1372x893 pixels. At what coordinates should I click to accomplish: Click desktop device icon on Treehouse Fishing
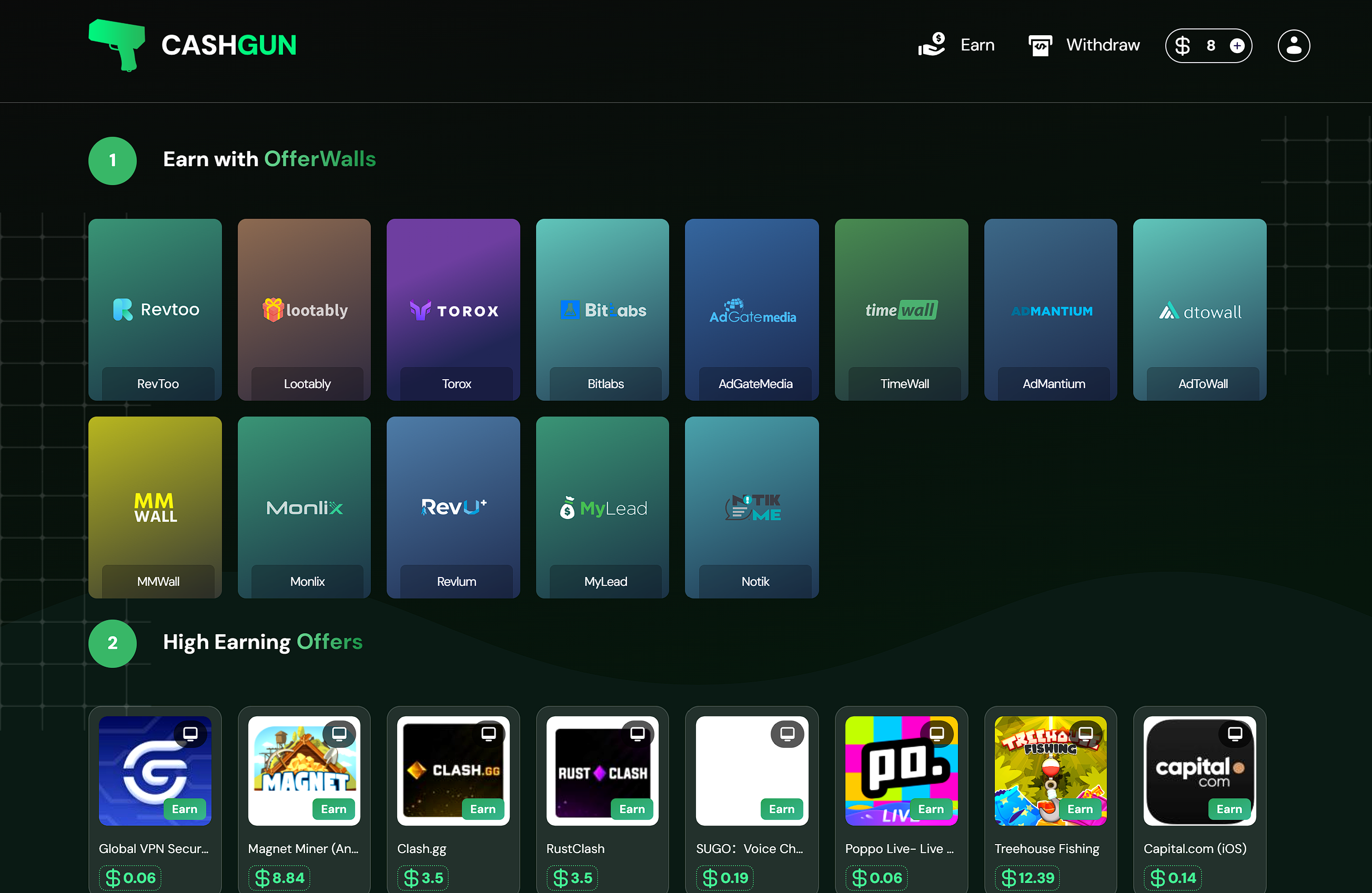(x=1086, y=734)
